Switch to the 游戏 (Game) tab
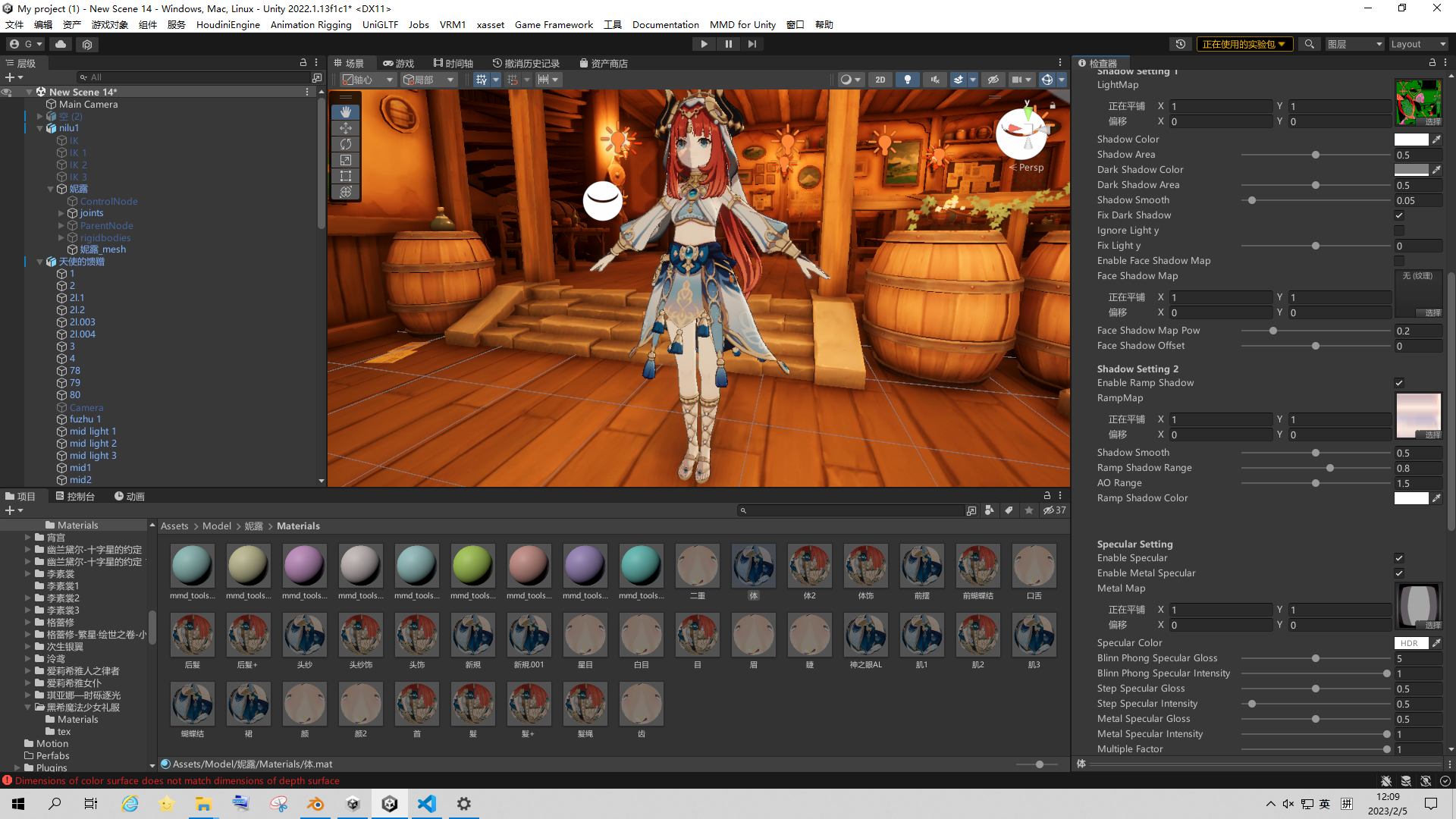 [x=399, y=63]
